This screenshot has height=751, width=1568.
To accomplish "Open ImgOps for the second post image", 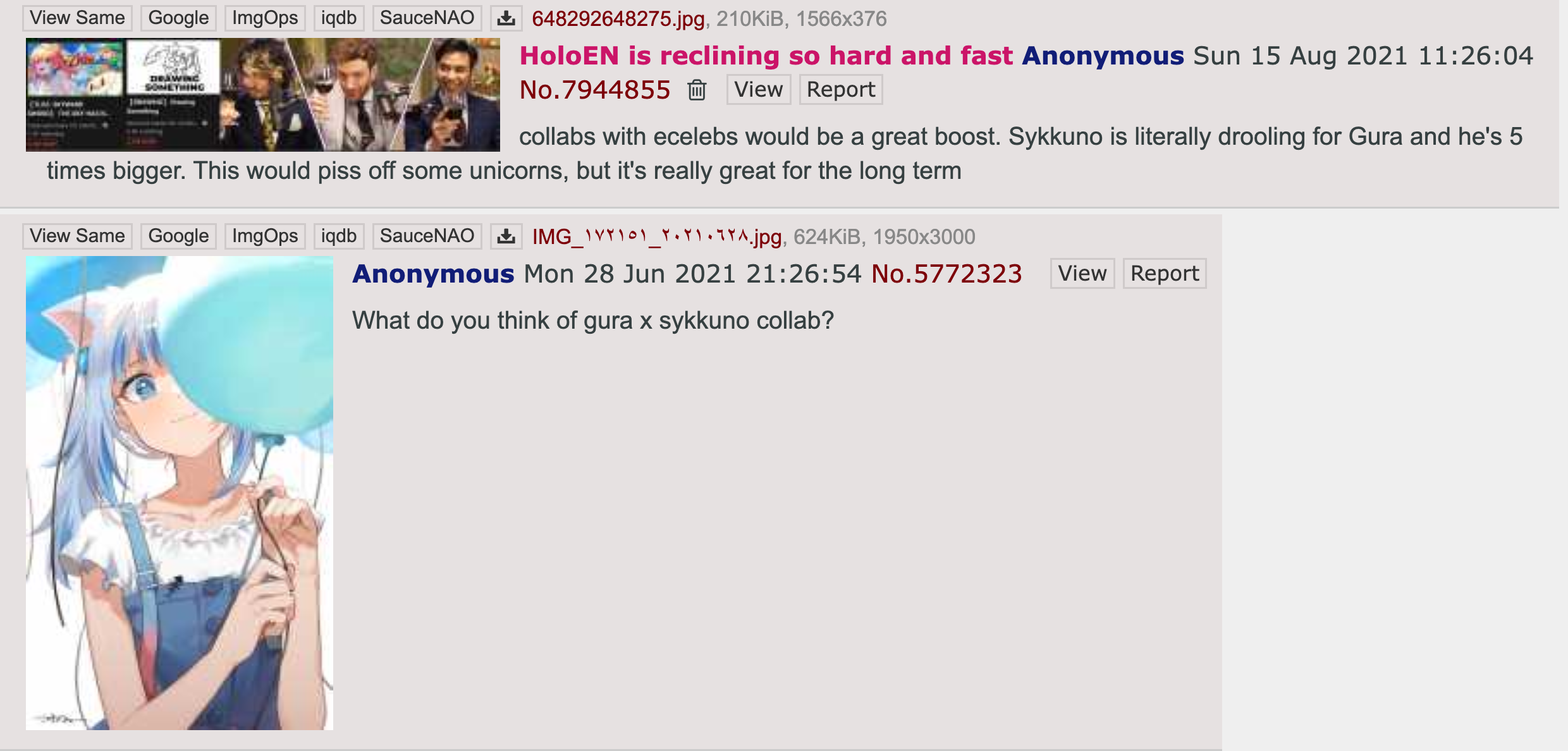I will tap(265, 236).
